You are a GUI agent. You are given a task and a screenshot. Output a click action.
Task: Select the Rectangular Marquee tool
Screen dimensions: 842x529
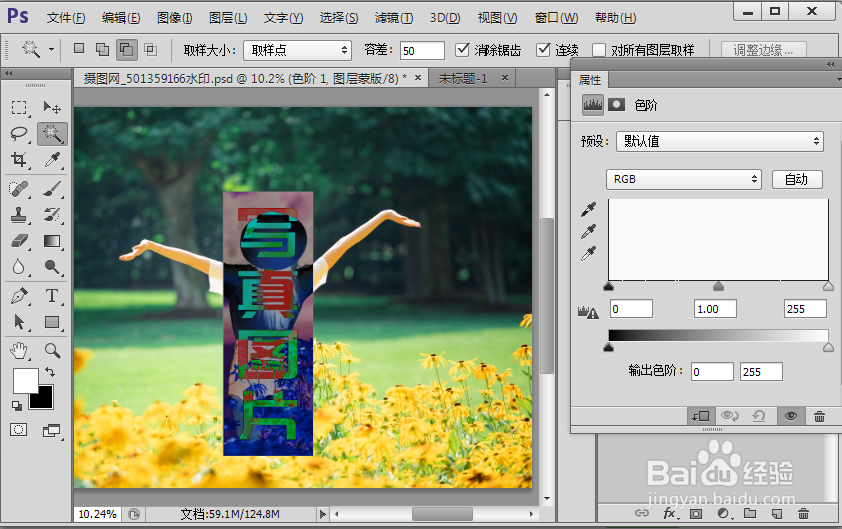click(x=19, y=107)
